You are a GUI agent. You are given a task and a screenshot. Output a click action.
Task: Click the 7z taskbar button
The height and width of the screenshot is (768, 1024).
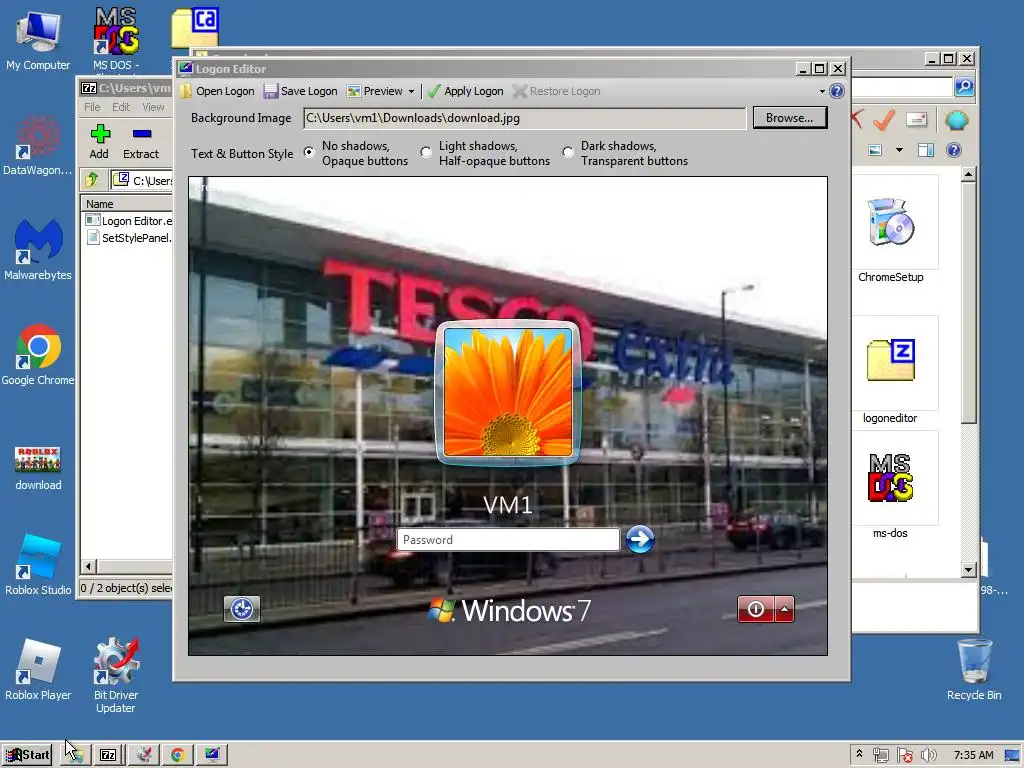[x=108, y=755]
